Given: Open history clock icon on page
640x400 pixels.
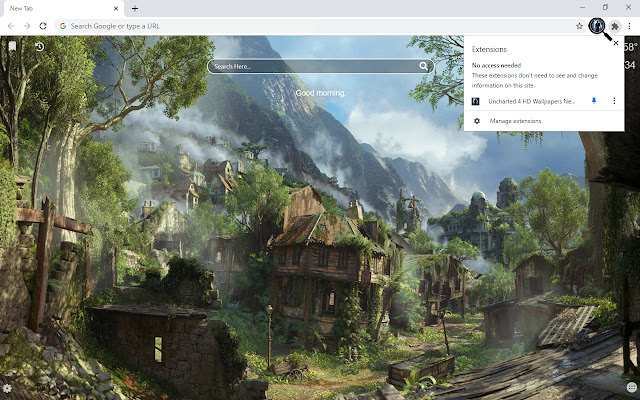Looking at the screenshot, I should [x=39, y=47].
